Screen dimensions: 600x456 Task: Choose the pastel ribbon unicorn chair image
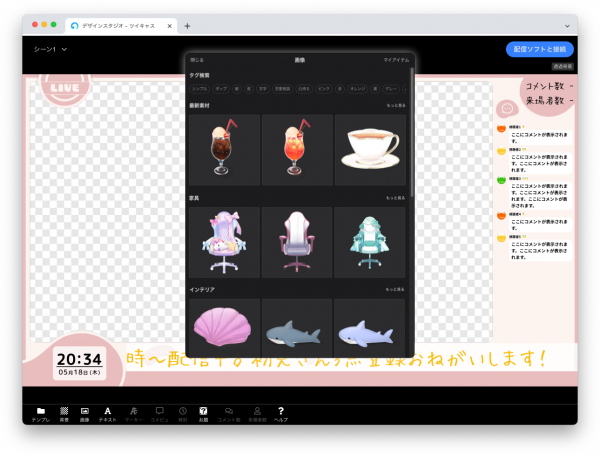pyautogui.click(x=224, y=243)
